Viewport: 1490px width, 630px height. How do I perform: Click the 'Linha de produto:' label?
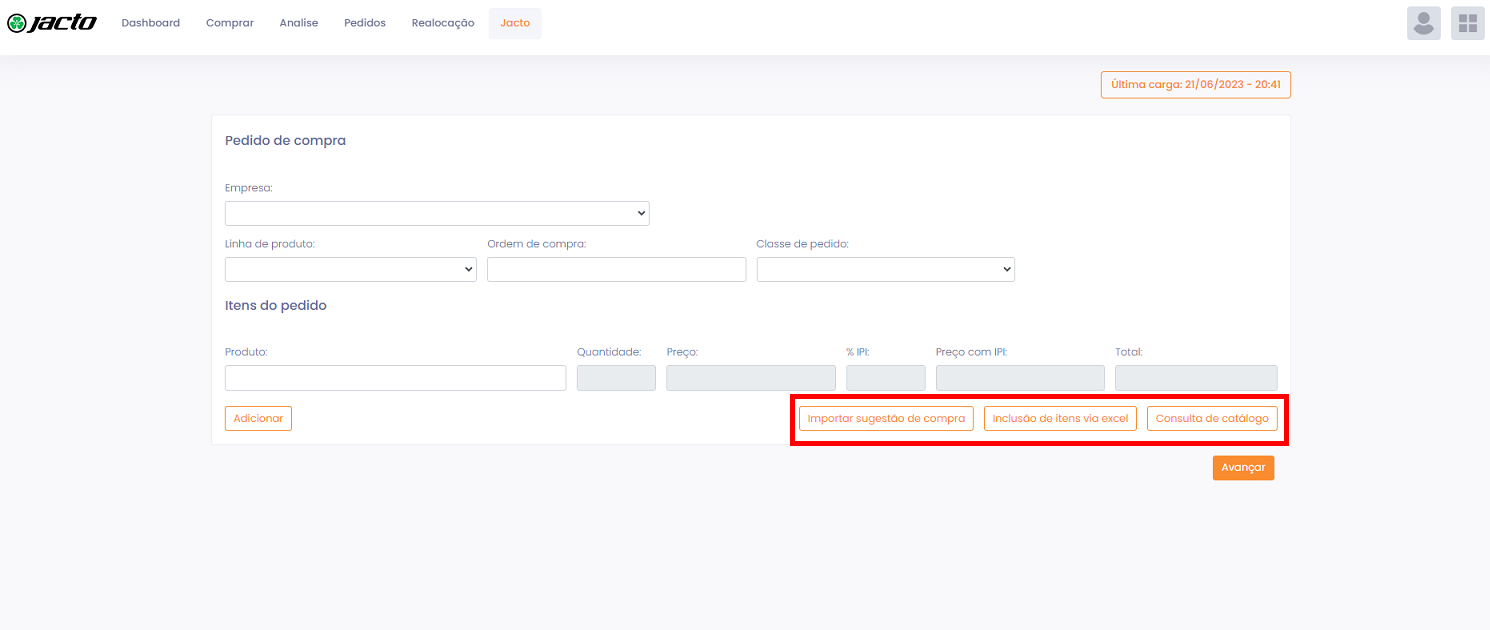pyautogui.click(x=270, y=244)
